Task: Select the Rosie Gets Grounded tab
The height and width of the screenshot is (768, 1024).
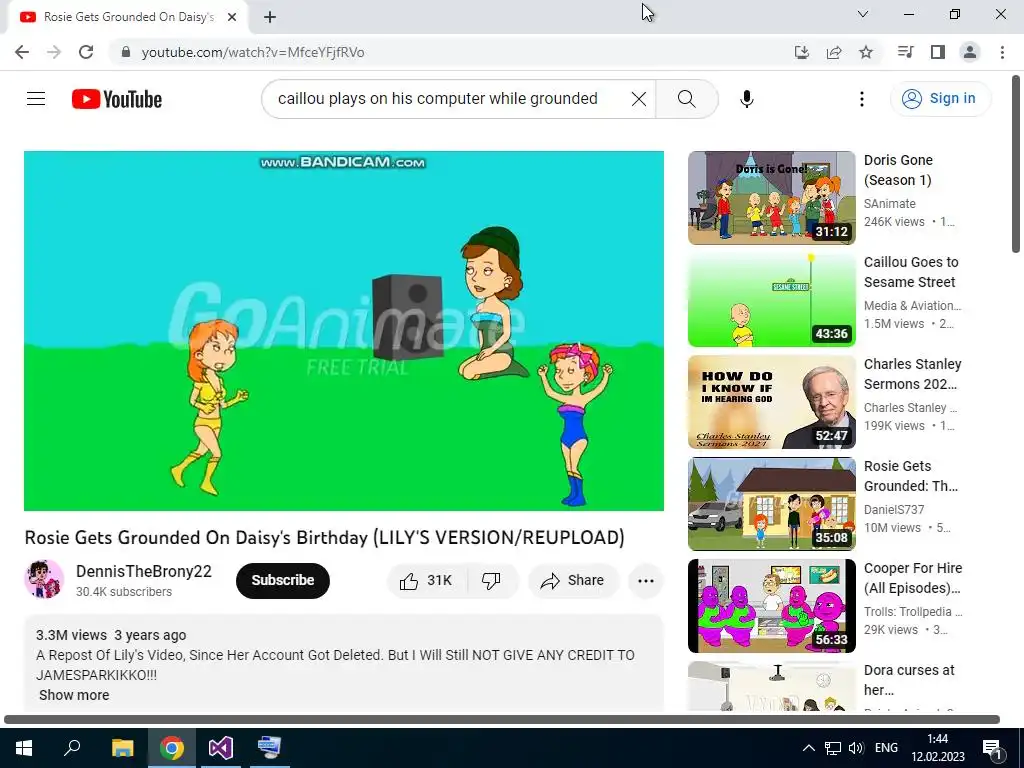Action: click(x=128, y=17)
